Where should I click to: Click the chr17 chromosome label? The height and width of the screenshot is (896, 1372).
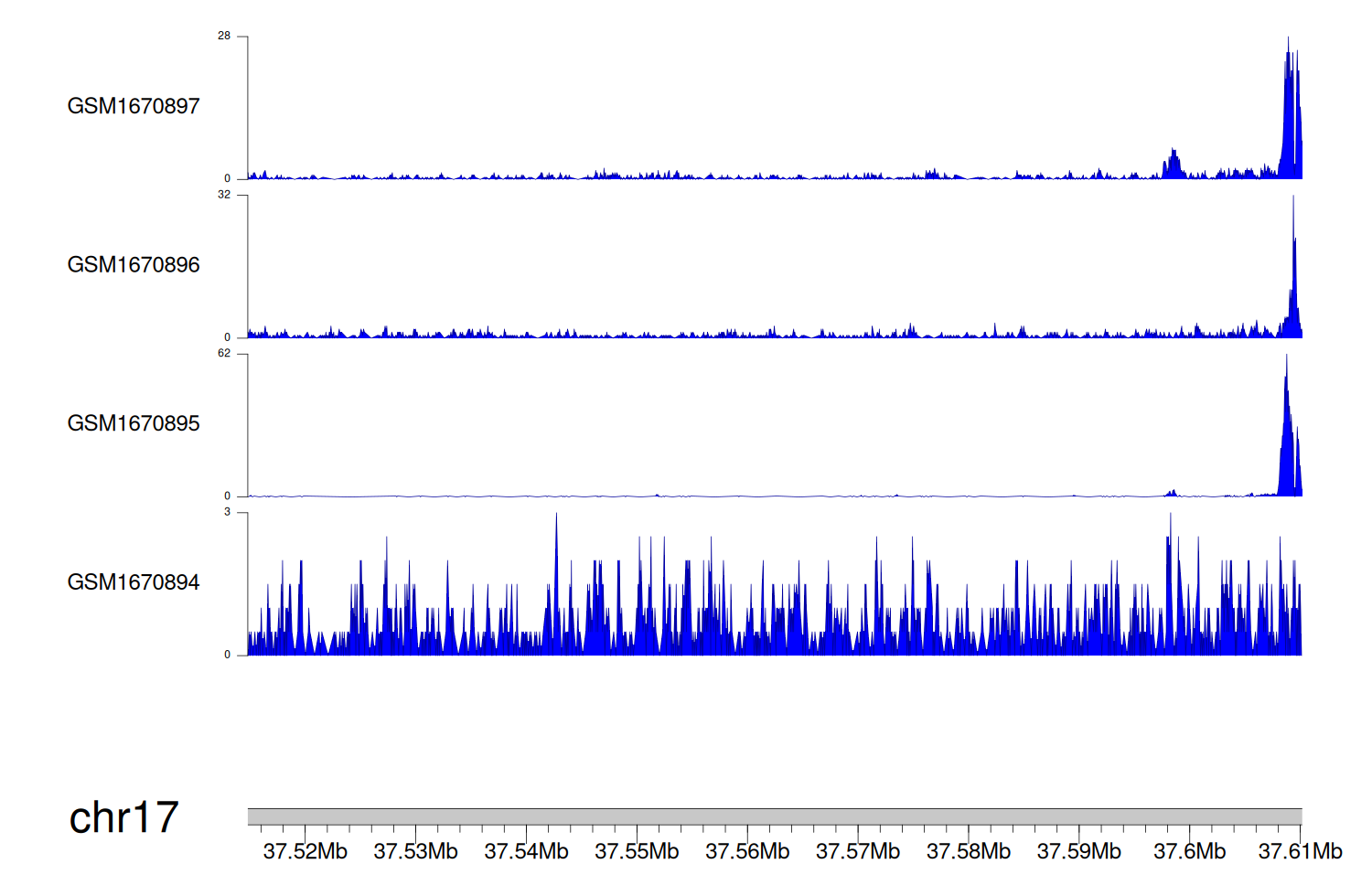(123, 817)
